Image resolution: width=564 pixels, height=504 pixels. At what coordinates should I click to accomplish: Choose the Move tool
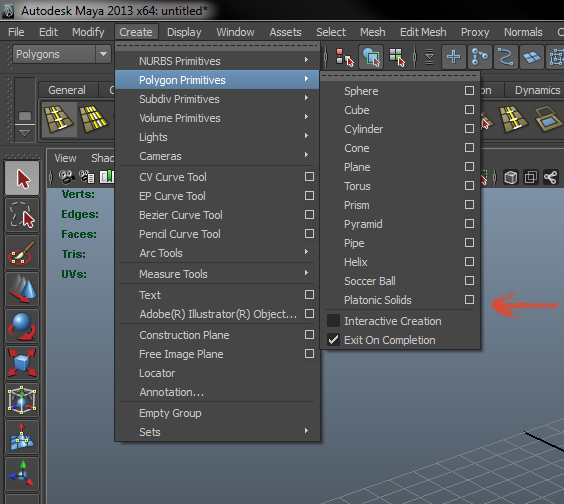point(22,289)
